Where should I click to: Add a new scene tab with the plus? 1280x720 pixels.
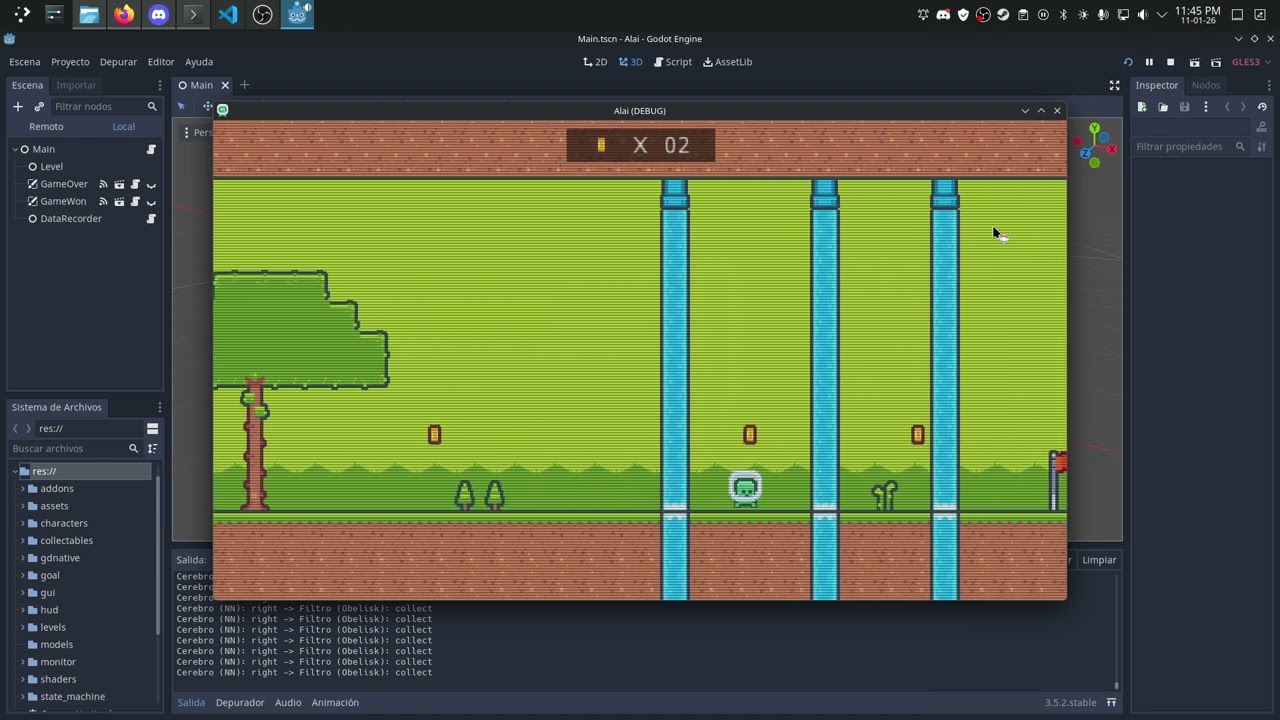244,85
